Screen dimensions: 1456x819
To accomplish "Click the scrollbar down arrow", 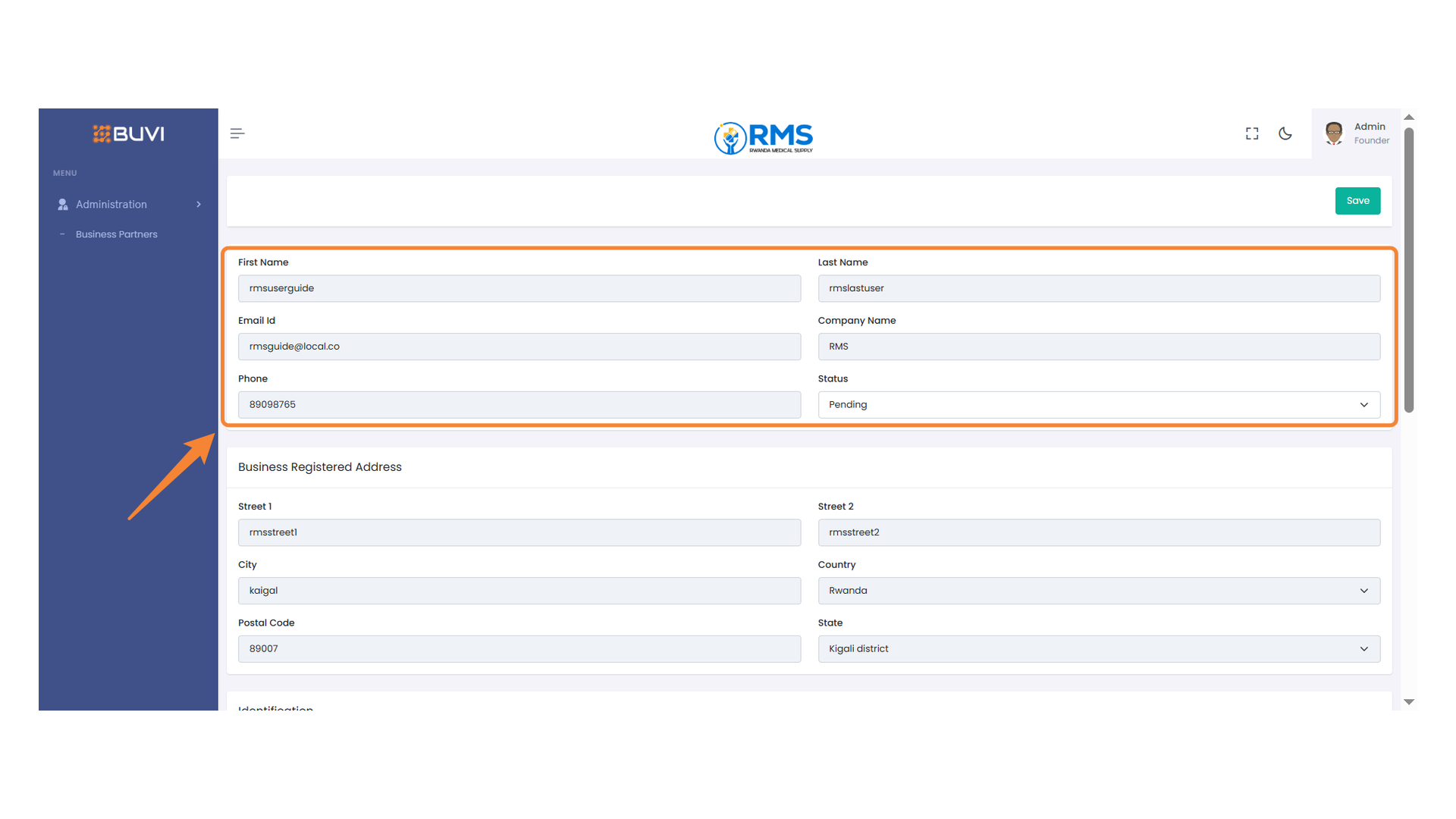I will pos(1409,701).
